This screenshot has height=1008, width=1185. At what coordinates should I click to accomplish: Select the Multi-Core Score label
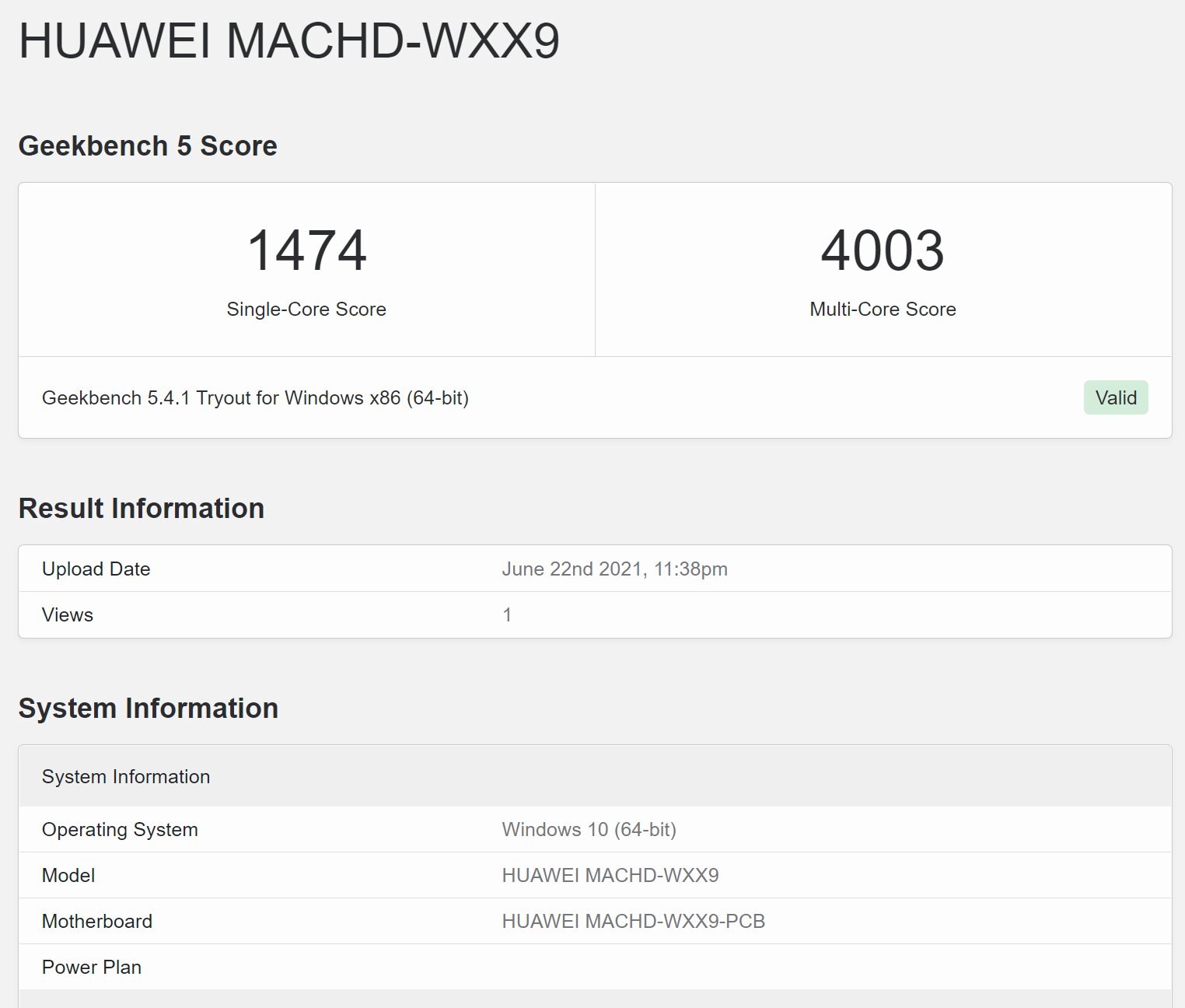pos(883,310)
